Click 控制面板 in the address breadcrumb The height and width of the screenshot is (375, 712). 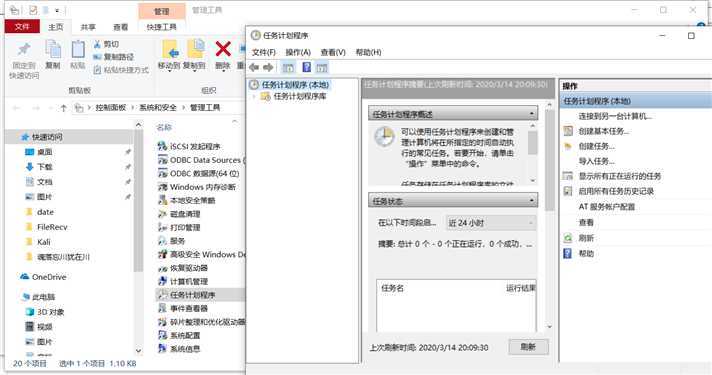point(110,108)
